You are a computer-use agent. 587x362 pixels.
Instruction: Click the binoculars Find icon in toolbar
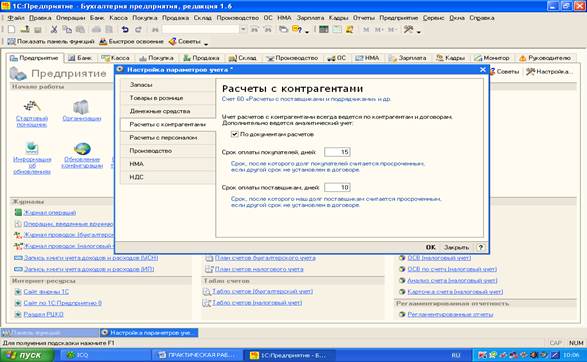(155, 29)
